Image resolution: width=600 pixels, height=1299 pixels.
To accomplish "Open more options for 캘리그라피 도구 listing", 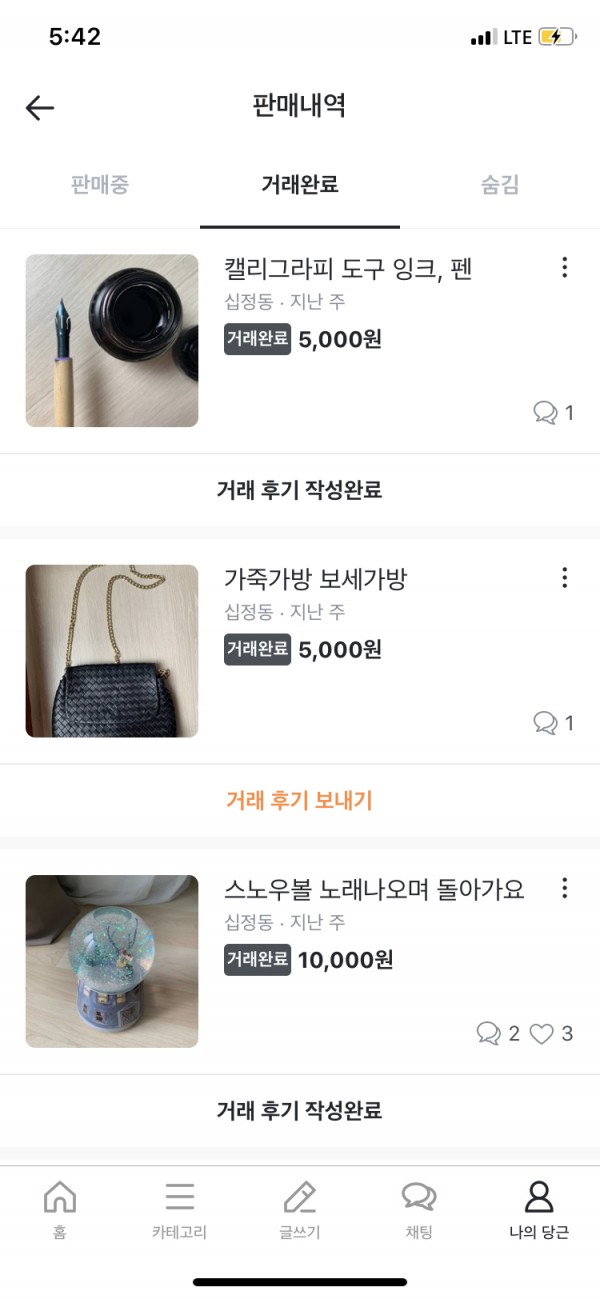I will [565, 267].
